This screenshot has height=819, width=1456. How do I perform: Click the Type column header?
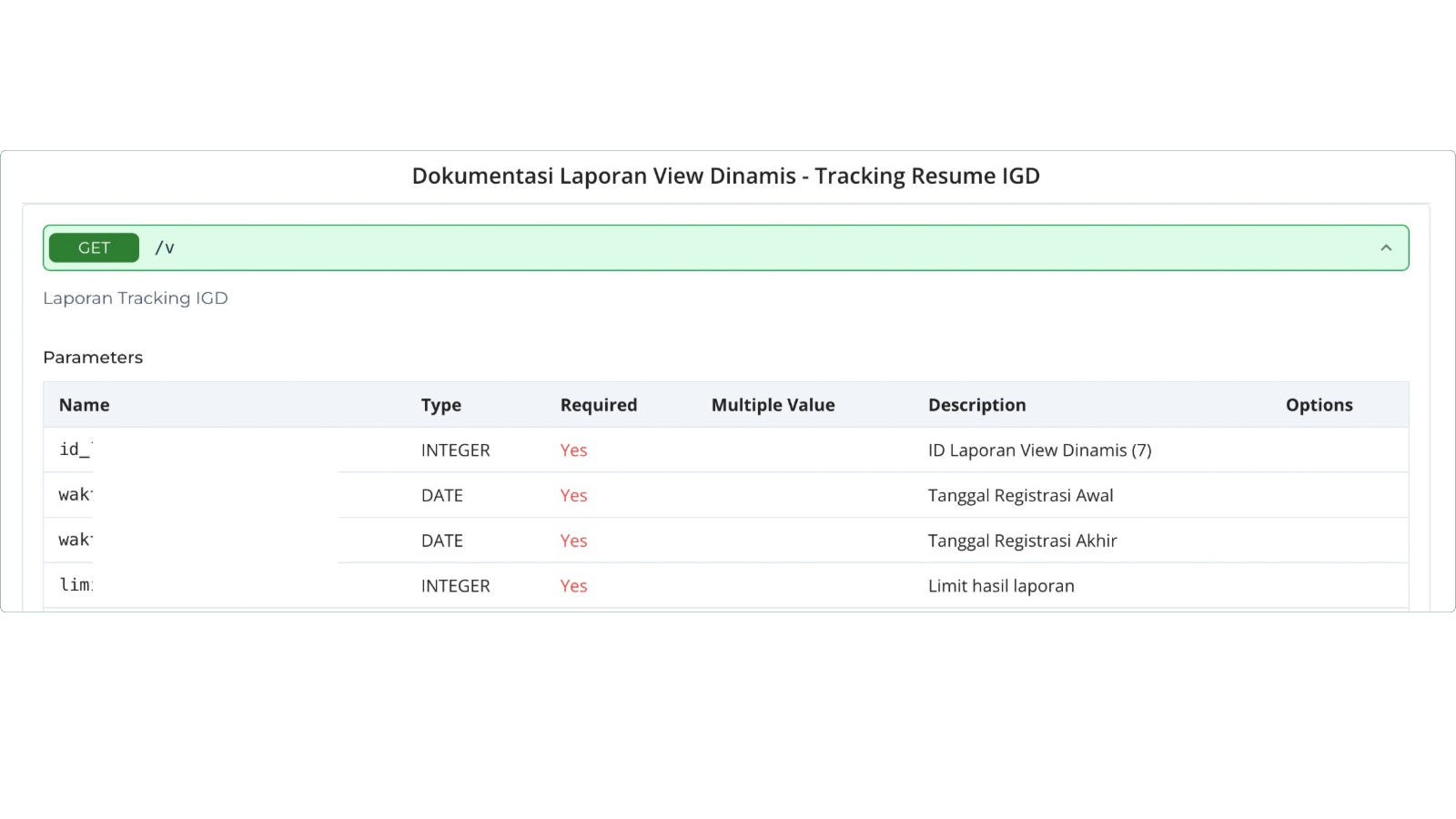click(441, 405)
